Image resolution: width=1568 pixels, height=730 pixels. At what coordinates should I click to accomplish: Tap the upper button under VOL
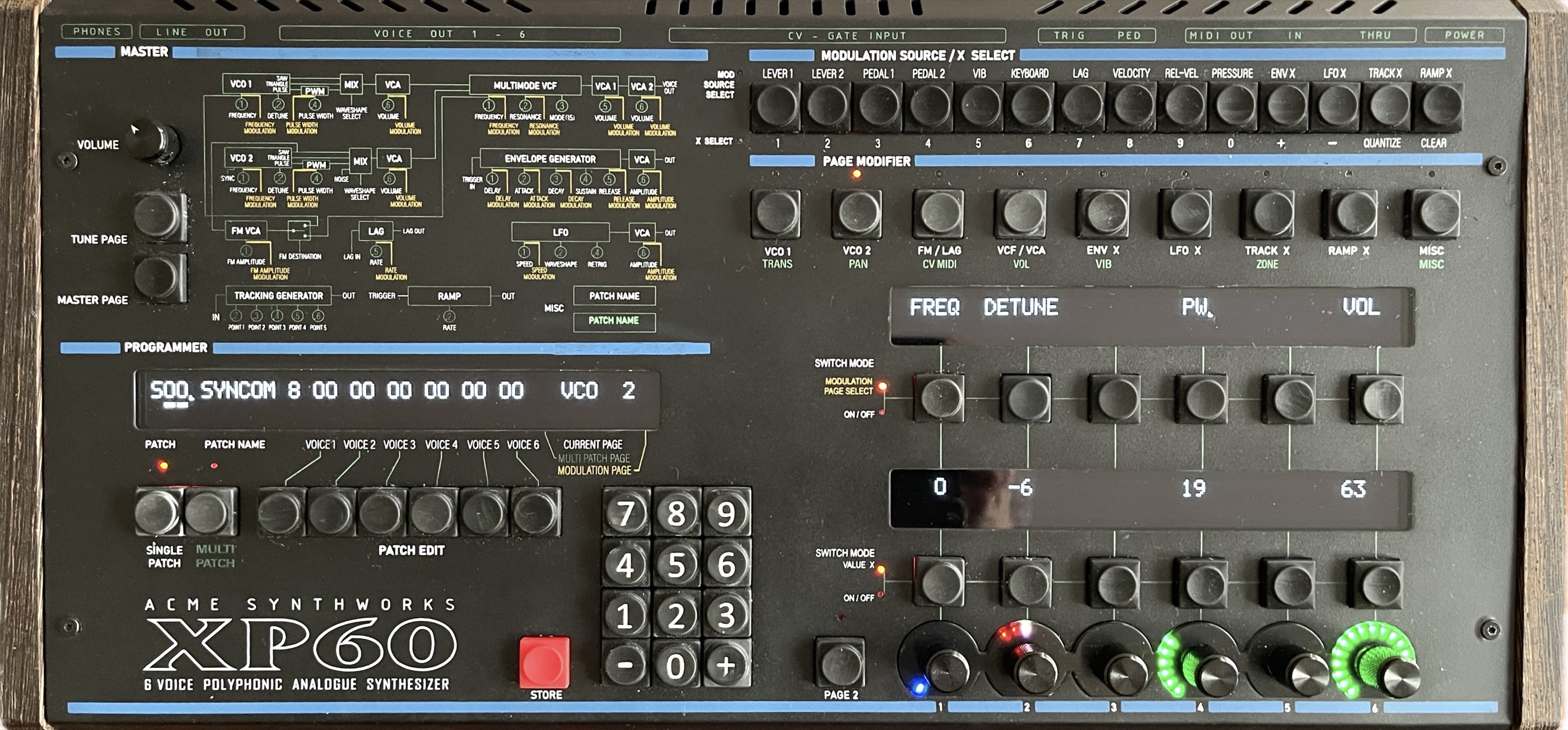(x=1377, y=399)
